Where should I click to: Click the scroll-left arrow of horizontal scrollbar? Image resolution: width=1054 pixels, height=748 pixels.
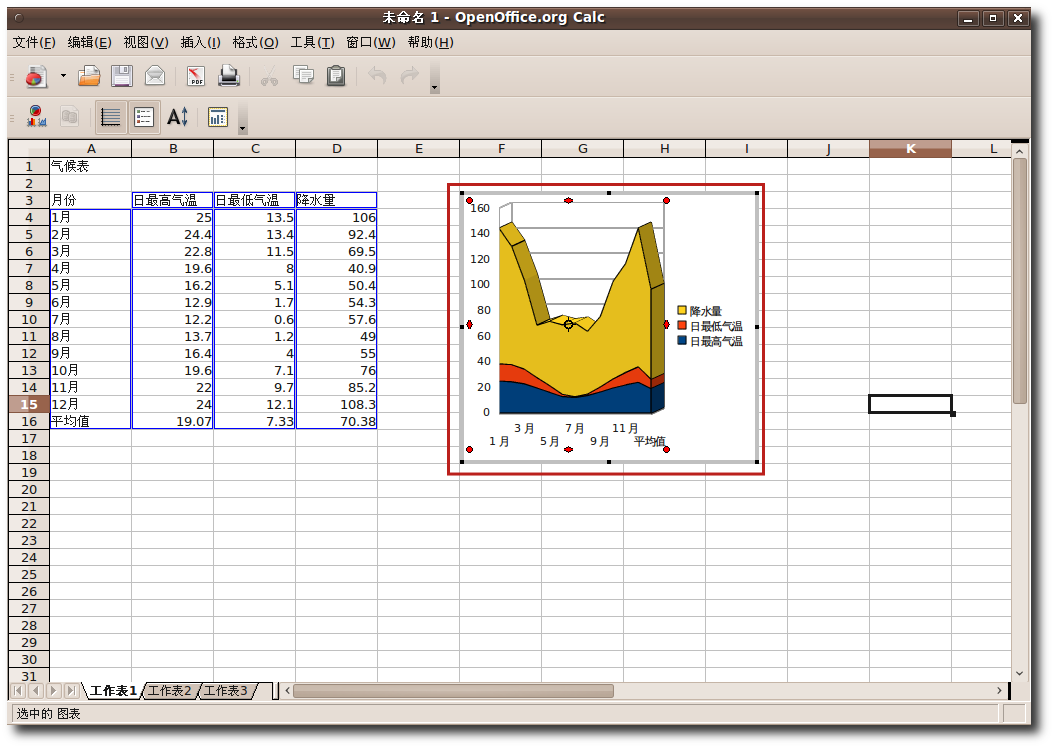coord(288,691)
